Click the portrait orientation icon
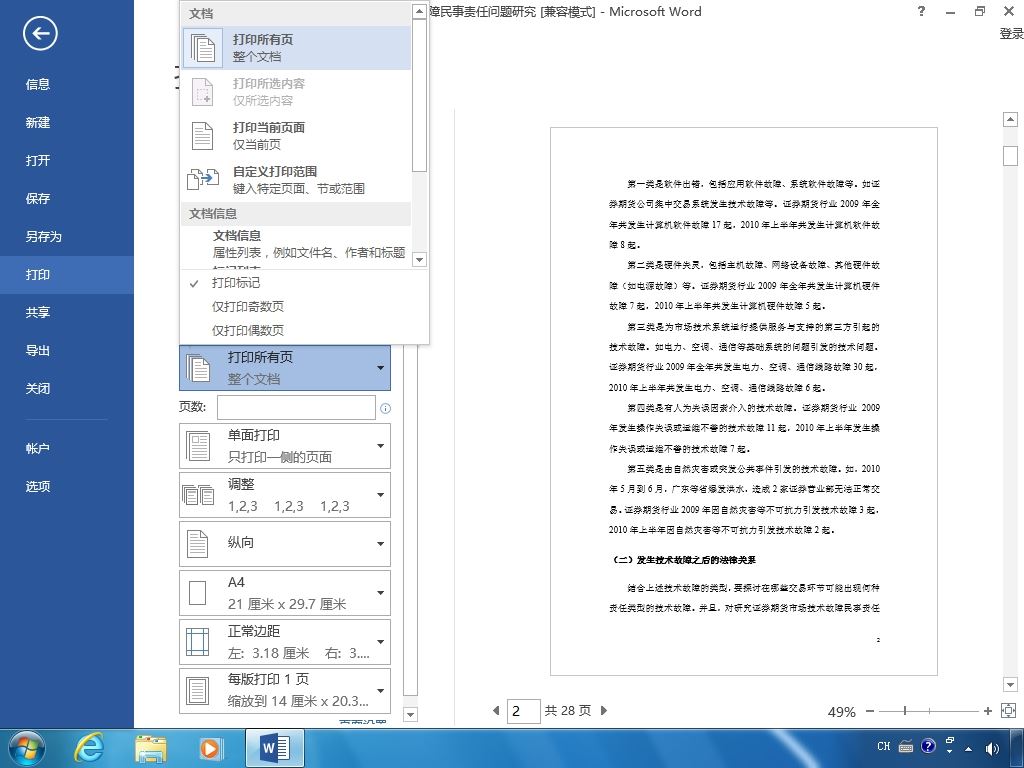 tap(197, 543)
